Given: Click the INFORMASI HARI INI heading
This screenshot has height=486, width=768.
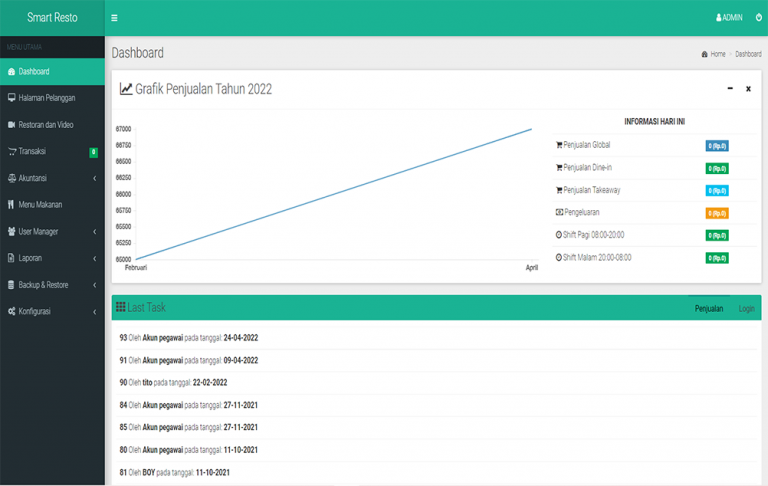Looking at the screenshot, I should pyautogui.click(x=654, y=122).
